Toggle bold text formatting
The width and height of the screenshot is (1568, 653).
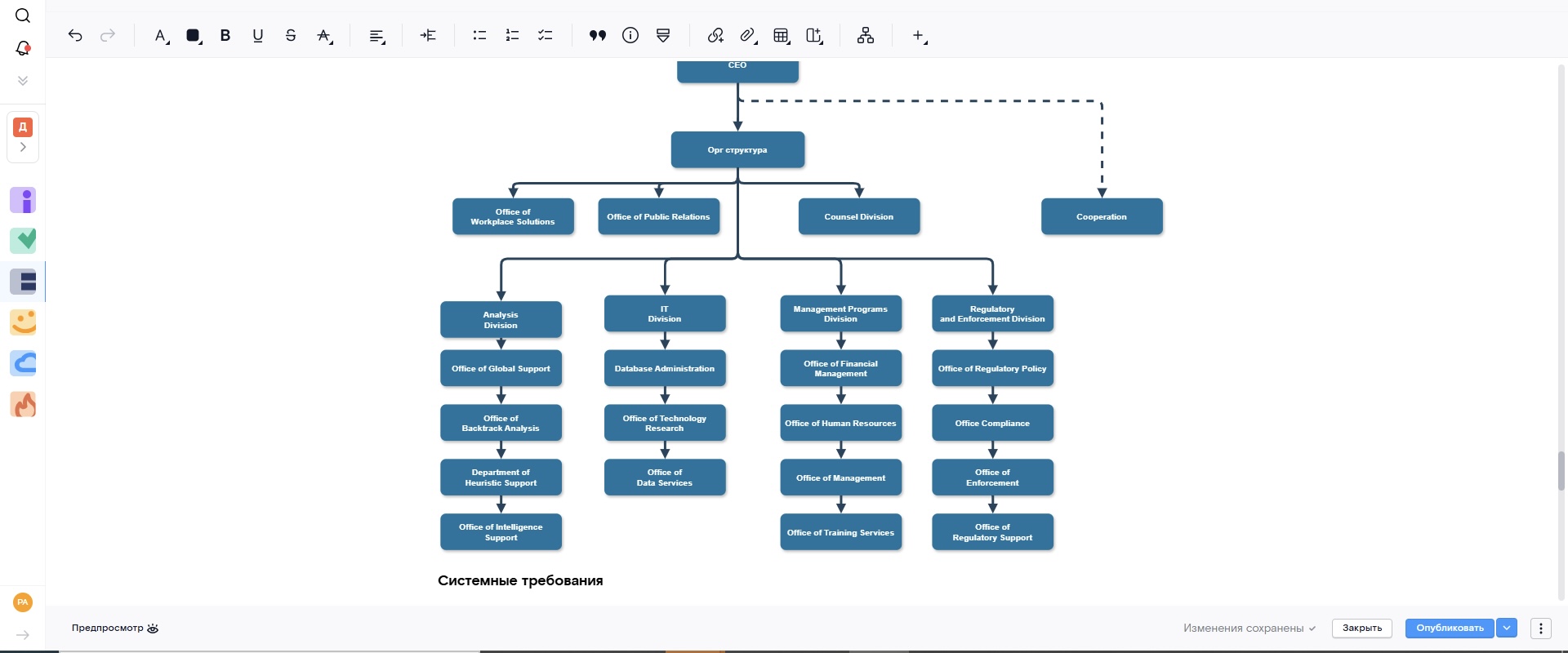[x=225, y=35]
